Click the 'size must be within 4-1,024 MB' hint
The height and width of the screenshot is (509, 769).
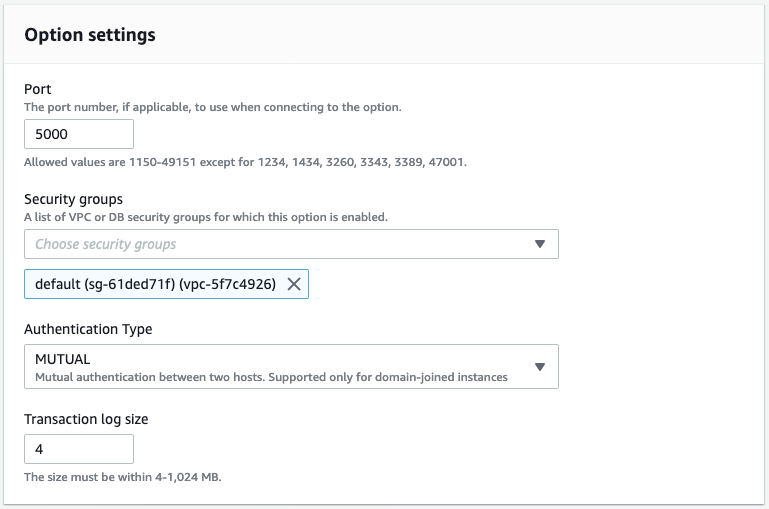tap(122, 477)
